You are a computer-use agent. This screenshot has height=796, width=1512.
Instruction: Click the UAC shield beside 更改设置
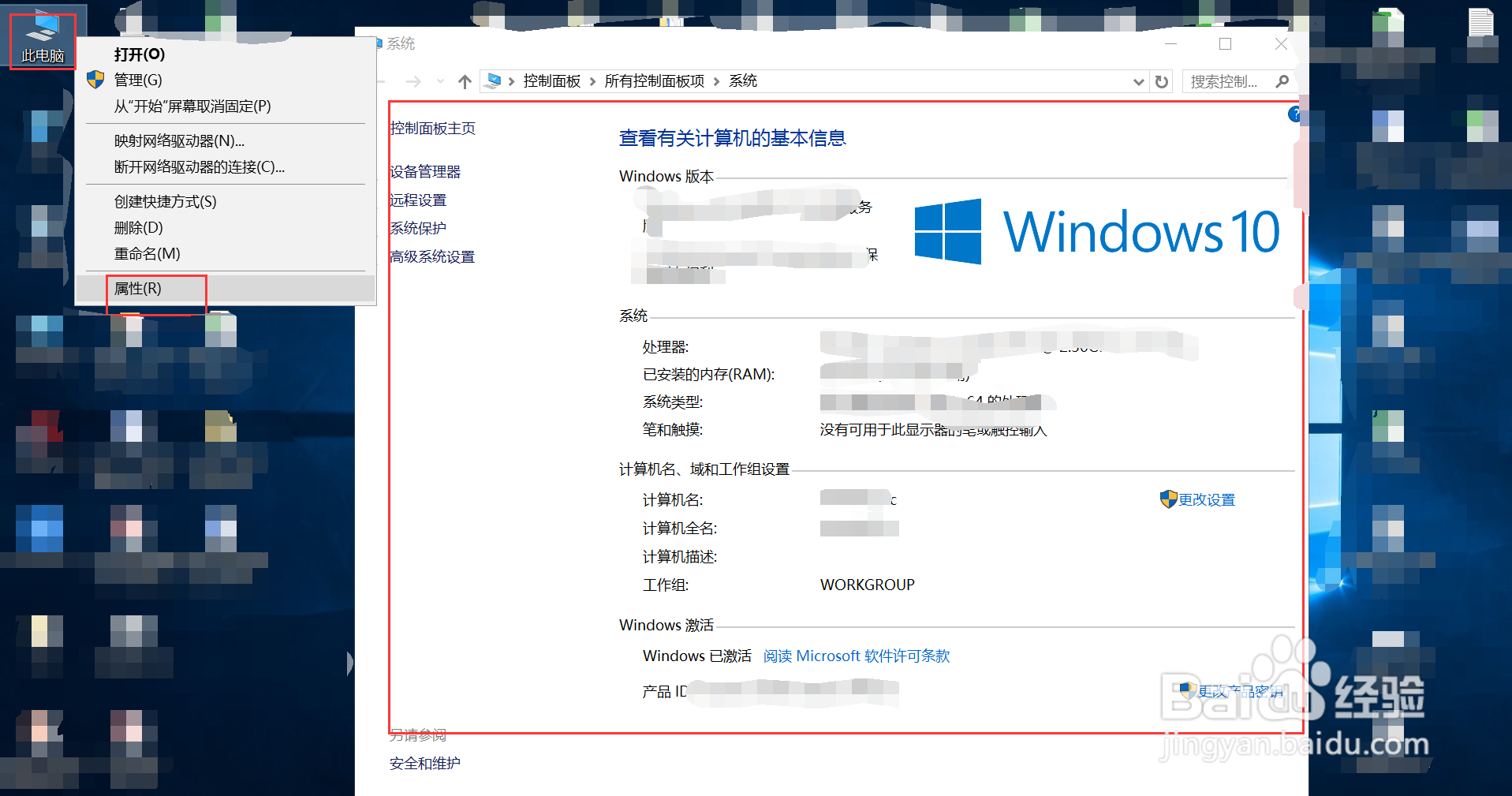(x=1168, y=499)
